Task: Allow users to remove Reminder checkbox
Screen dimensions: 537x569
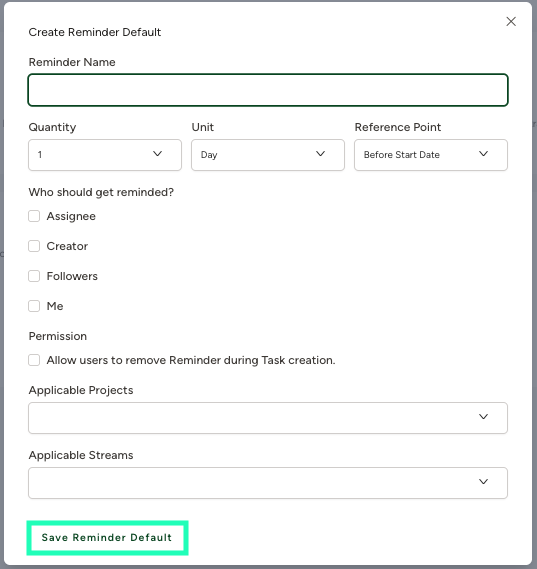Action: 34,360
